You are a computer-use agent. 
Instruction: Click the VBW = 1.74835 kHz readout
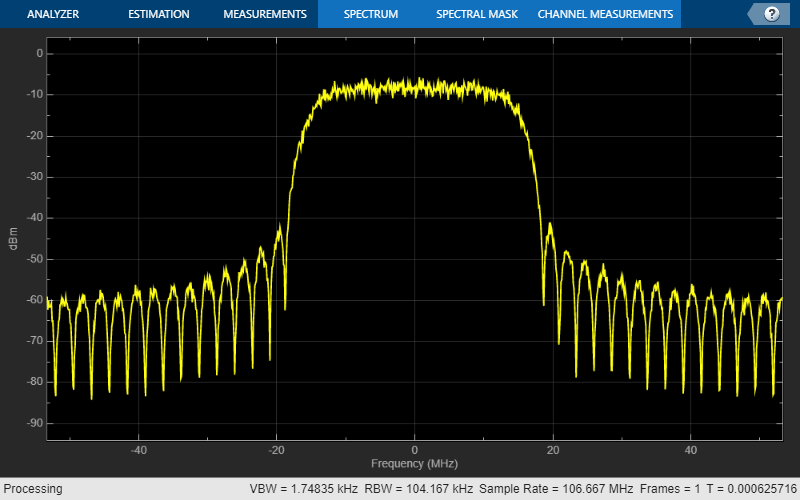pos(304,488)
